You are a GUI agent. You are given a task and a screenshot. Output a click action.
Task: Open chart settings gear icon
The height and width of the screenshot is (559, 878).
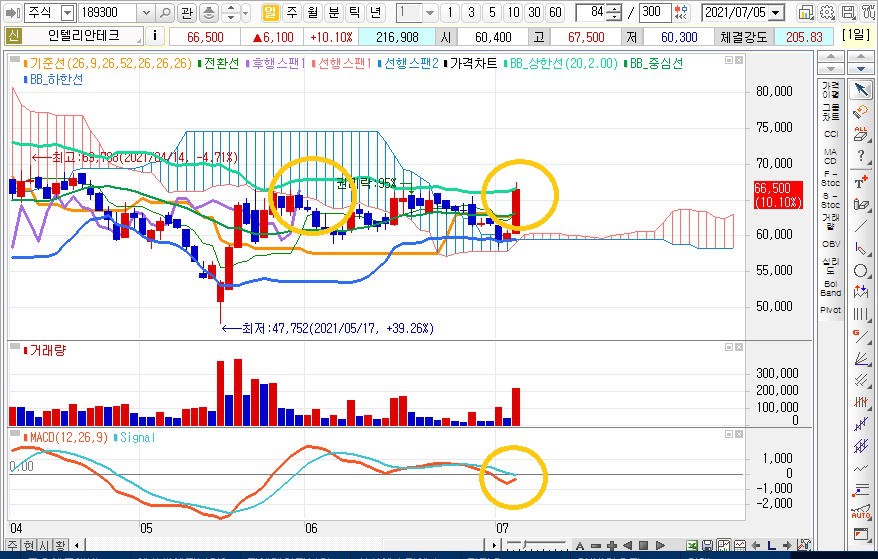(826, 12)
